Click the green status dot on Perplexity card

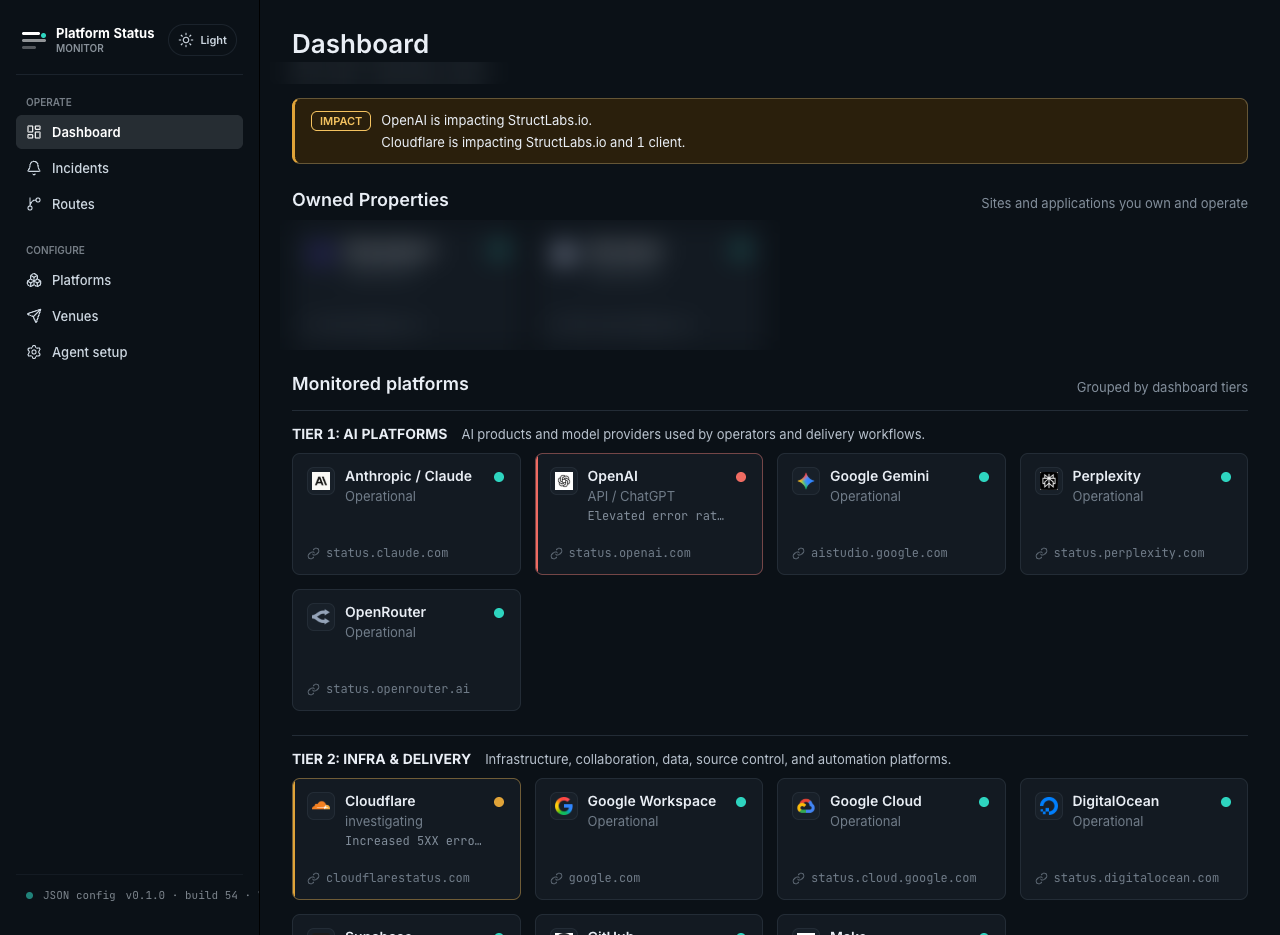click(1226, 477)
